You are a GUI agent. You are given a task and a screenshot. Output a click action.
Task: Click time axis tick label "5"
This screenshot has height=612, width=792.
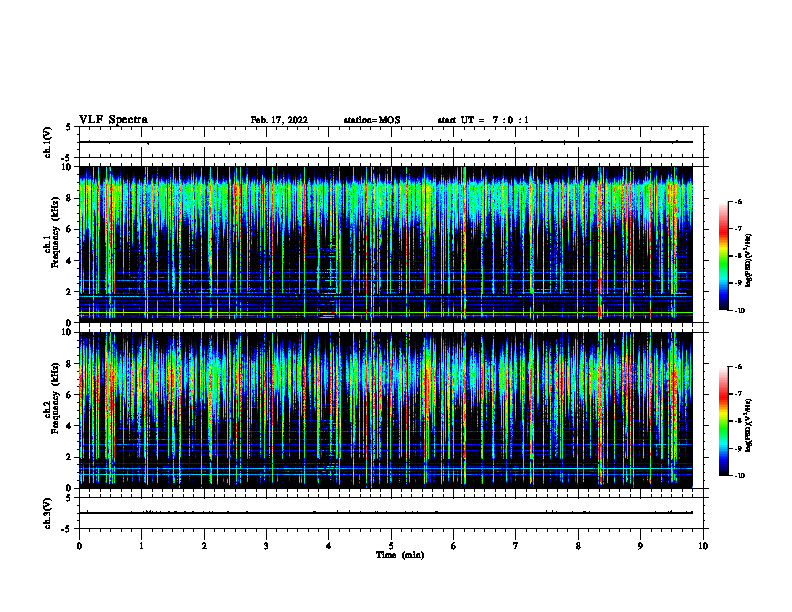click(391, 546)
